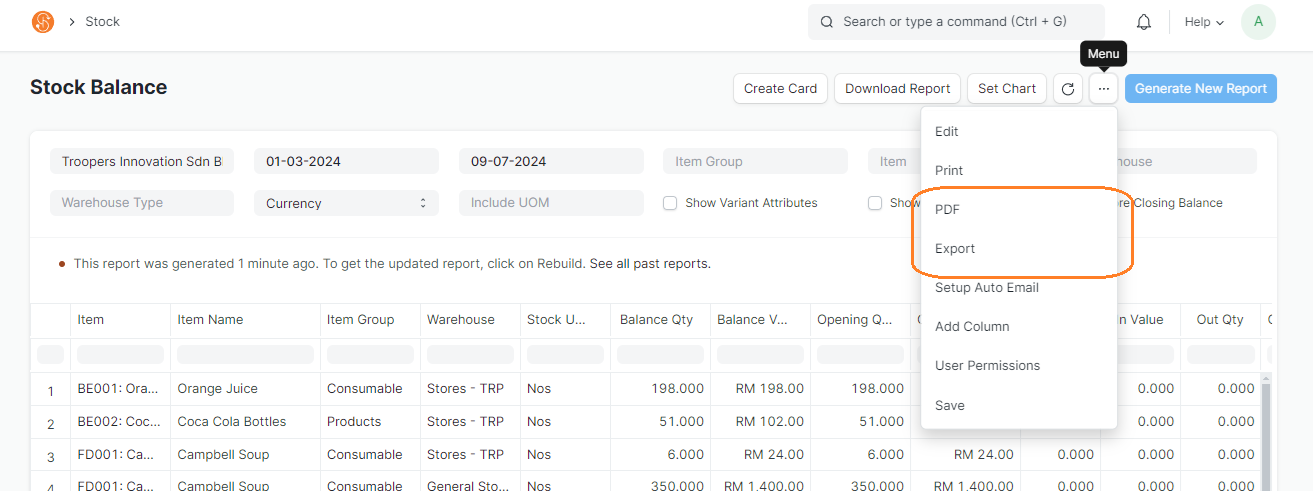Click the 6.000 balance qty cell

point(660,455)
